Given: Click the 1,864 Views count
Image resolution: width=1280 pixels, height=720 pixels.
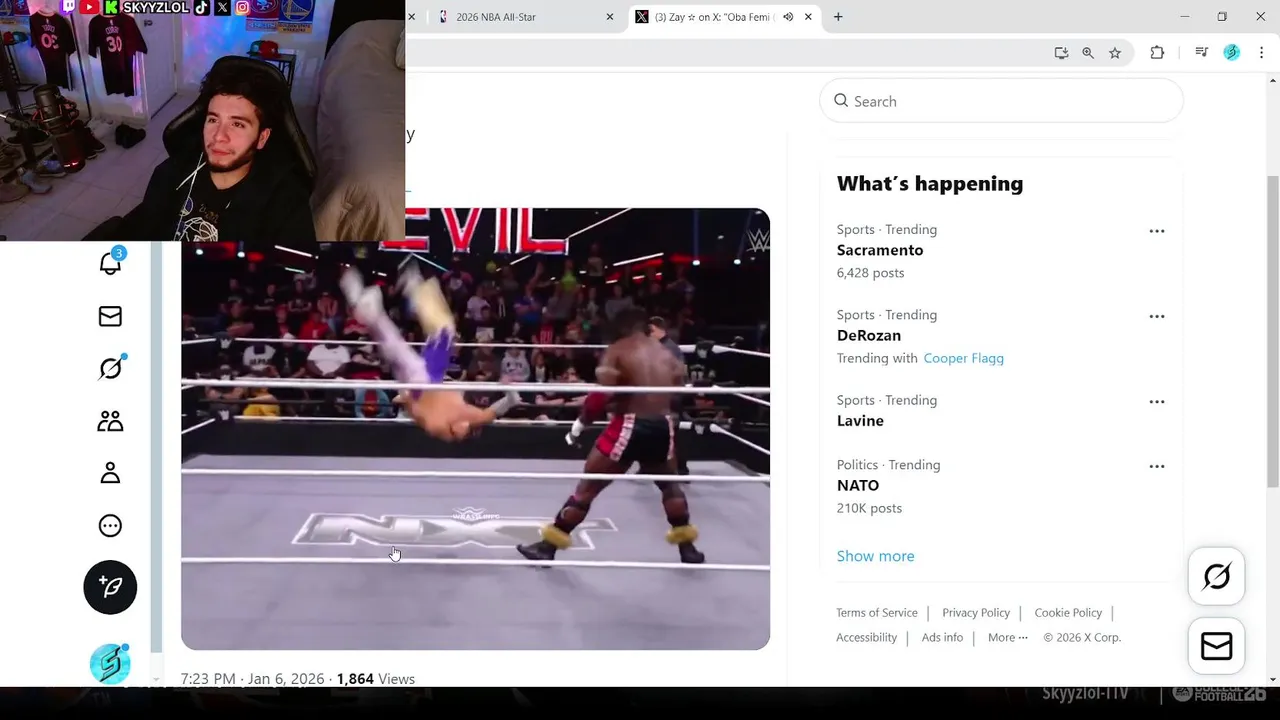Looking at the screenshot, I should [x=375, y=679].
